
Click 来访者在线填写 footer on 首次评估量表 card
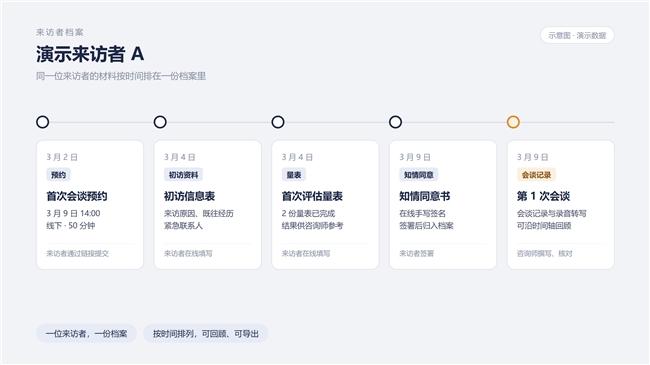tap(306, 253)
